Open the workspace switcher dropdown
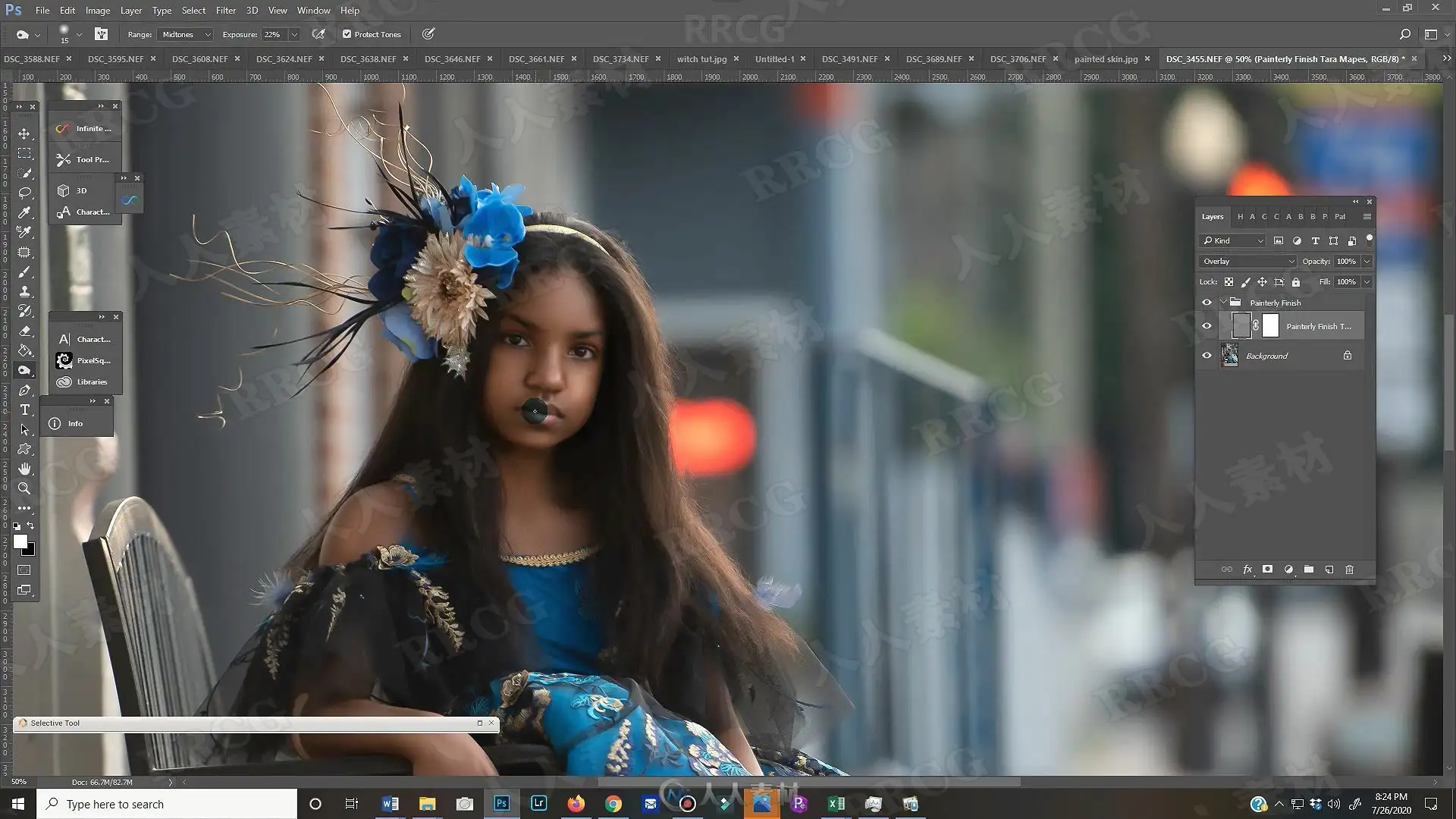This screenshot has height=819, width=1456. pos(1436,34)
